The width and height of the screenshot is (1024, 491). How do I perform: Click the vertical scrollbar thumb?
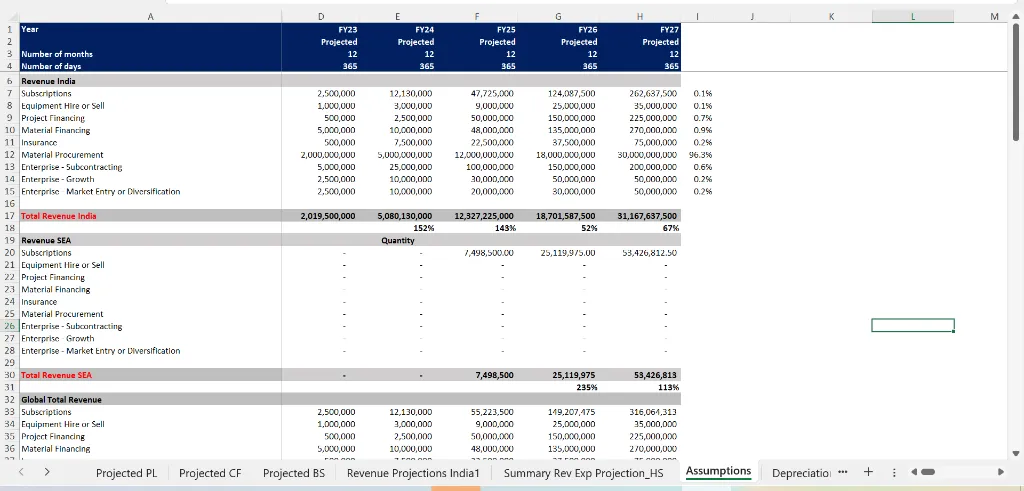[x=1016, y=90]
